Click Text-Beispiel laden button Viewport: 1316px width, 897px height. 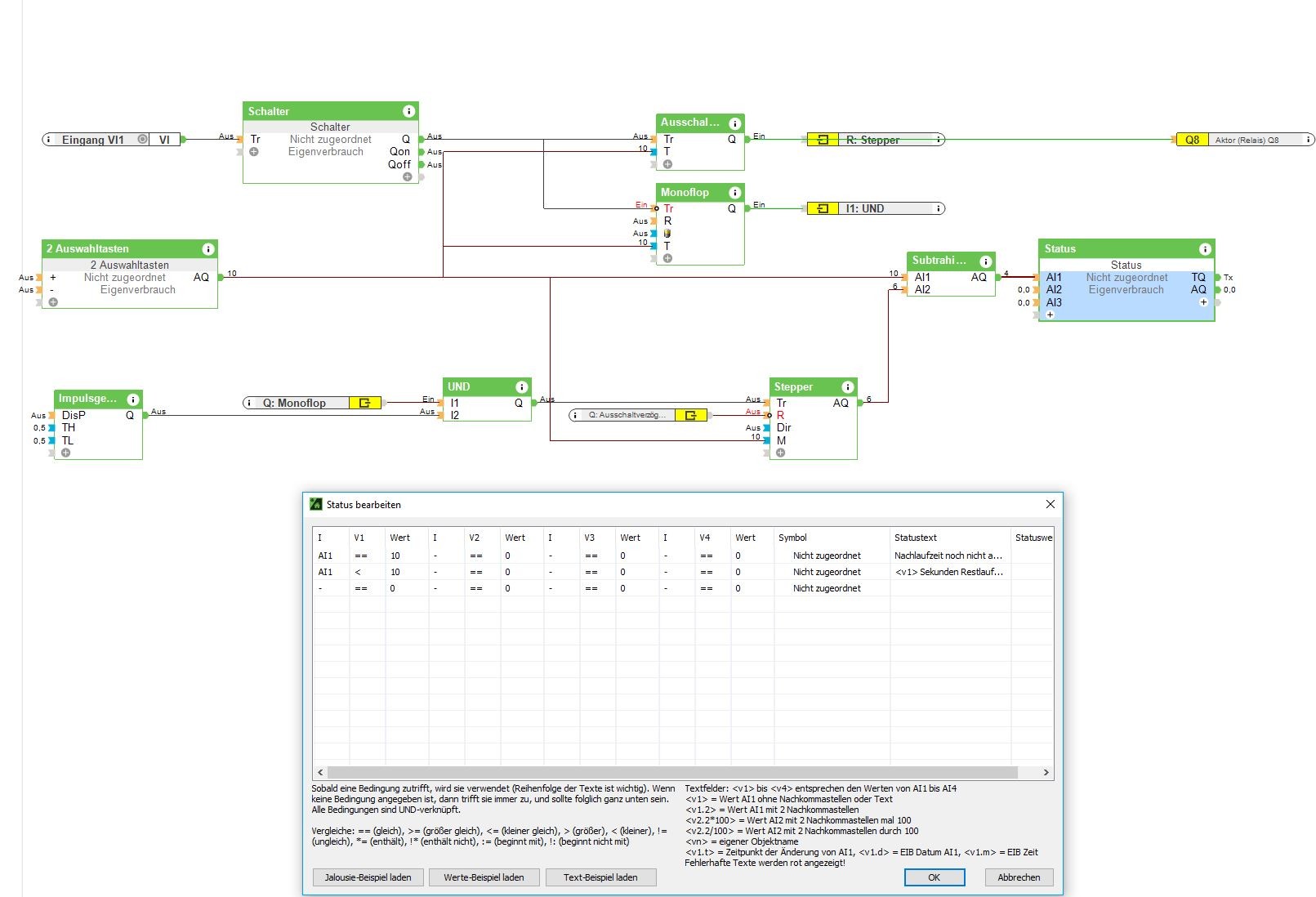point(600,877)
